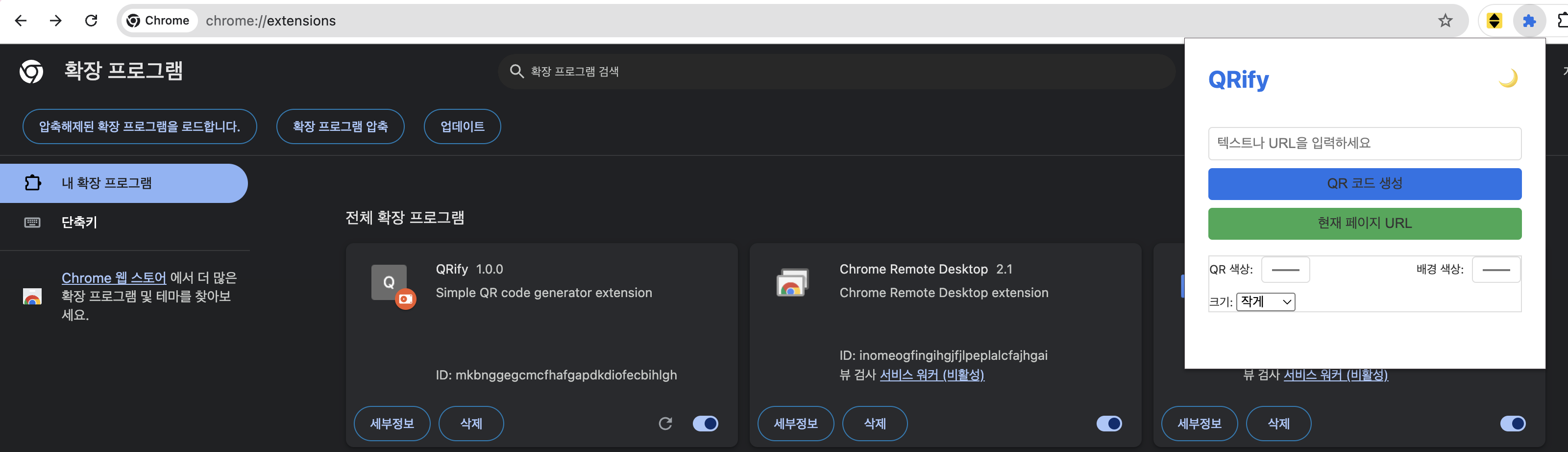The height and width of the screenshot is (452, 1568).
Task: Disable the QRify extension toggle
Action: pos(706,424)
